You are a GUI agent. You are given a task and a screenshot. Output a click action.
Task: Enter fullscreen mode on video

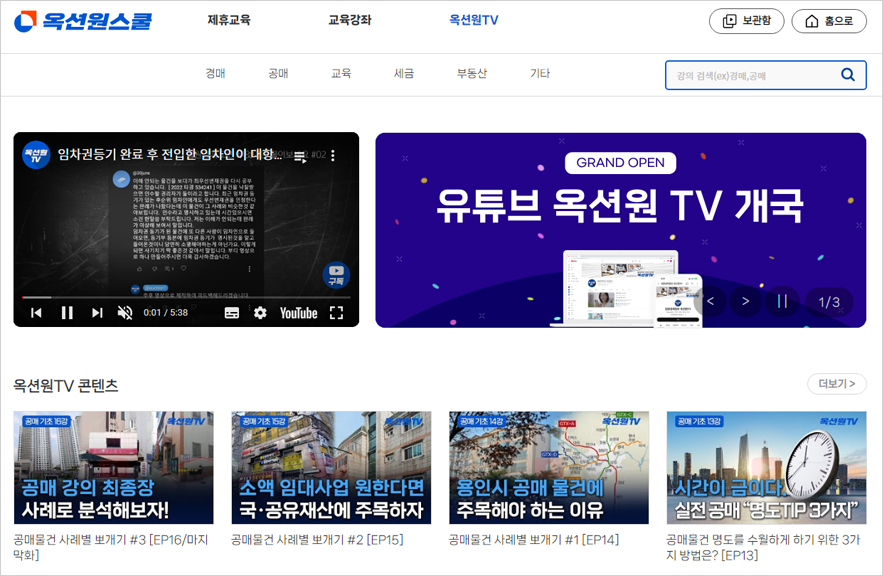(x=337, y=313)
